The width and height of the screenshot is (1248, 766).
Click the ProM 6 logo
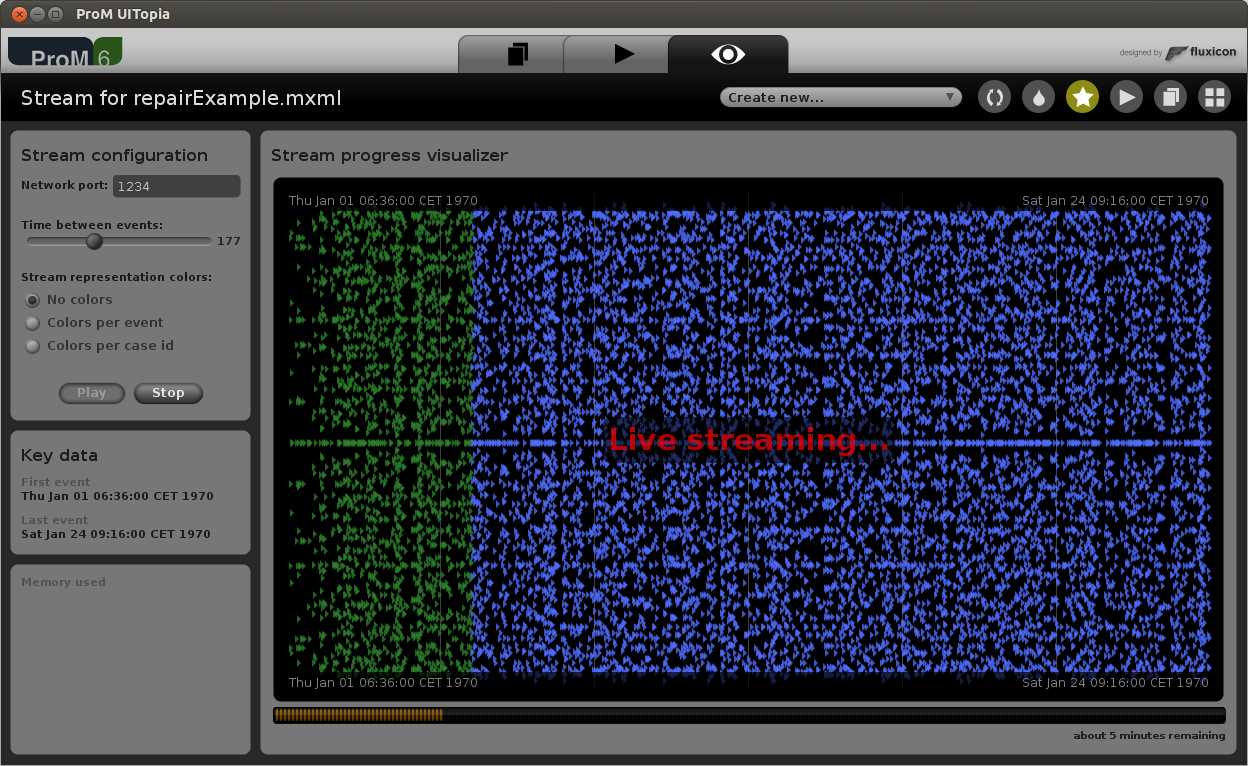[65, 52]
